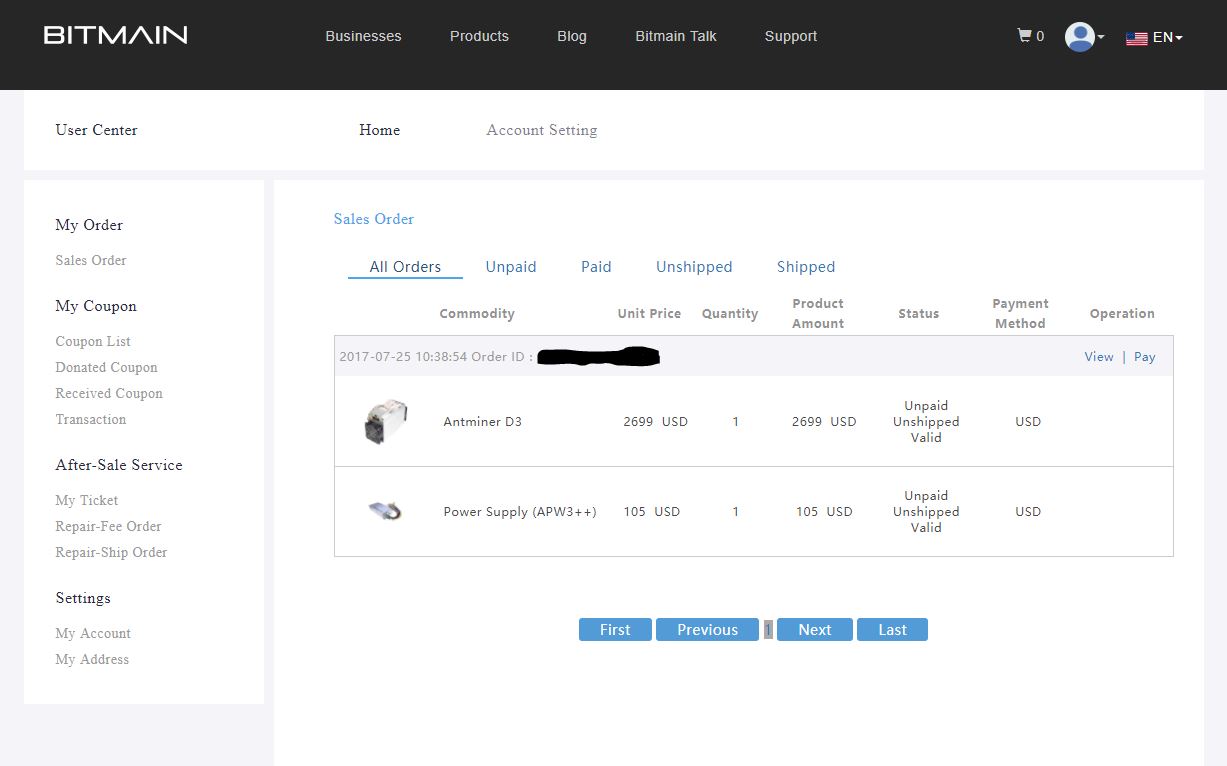Open My Ticket in the sidebar

[x=87, y=500]
